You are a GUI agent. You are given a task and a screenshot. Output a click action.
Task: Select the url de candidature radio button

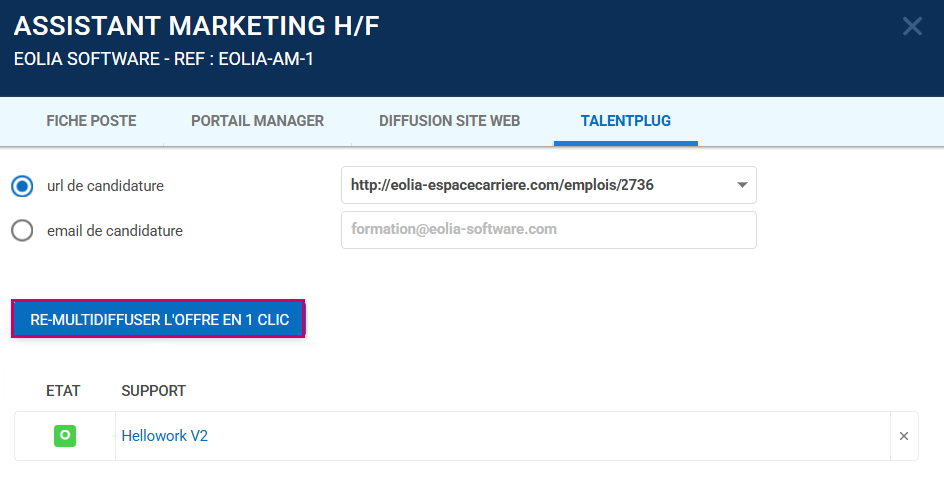tap(22, 186)
